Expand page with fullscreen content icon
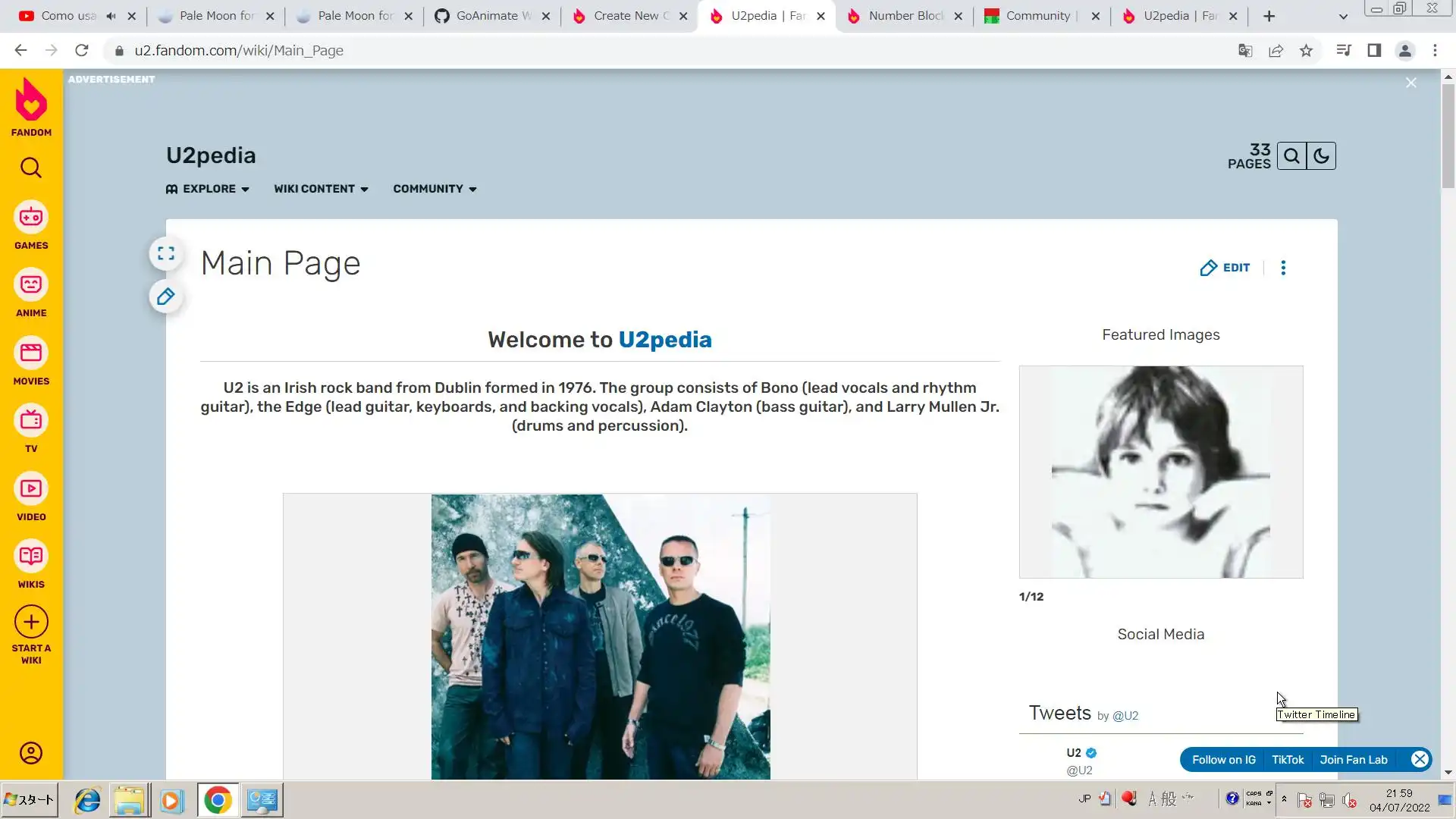The height and width of the screenshot is (819, 1456). (166, 254)
